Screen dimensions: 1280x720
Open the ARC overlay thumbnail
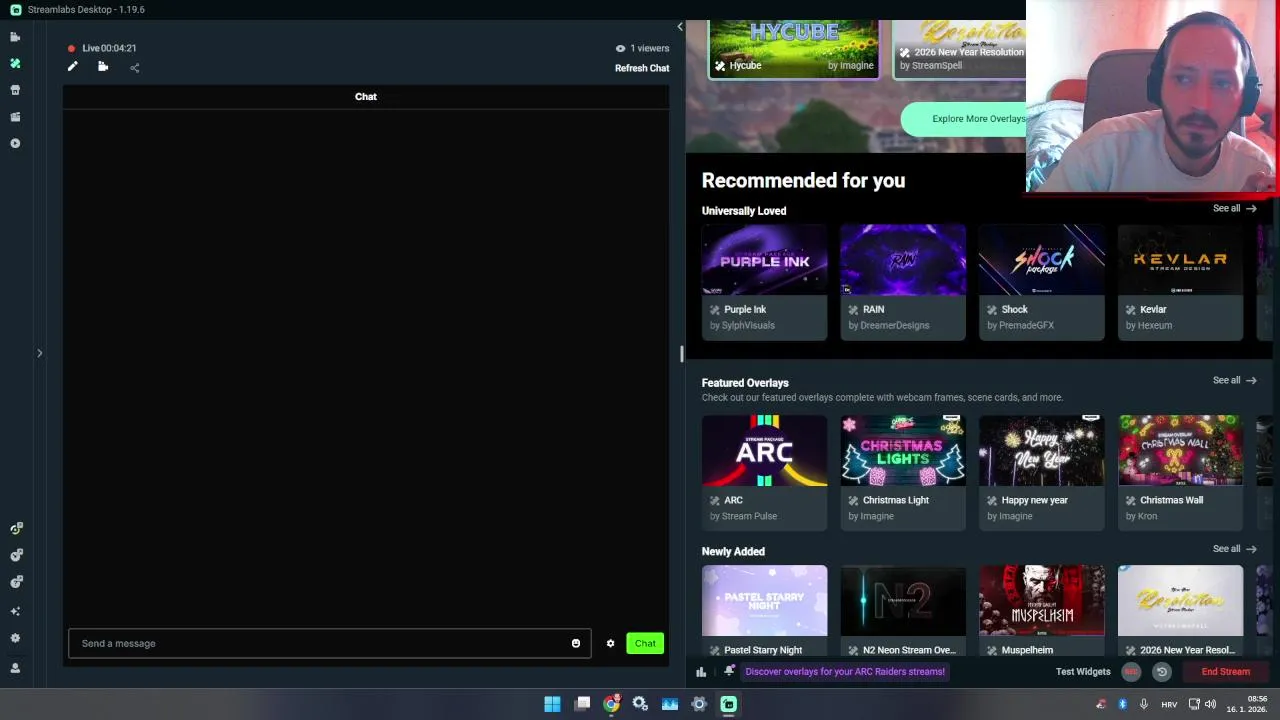(x=764, y=451)
